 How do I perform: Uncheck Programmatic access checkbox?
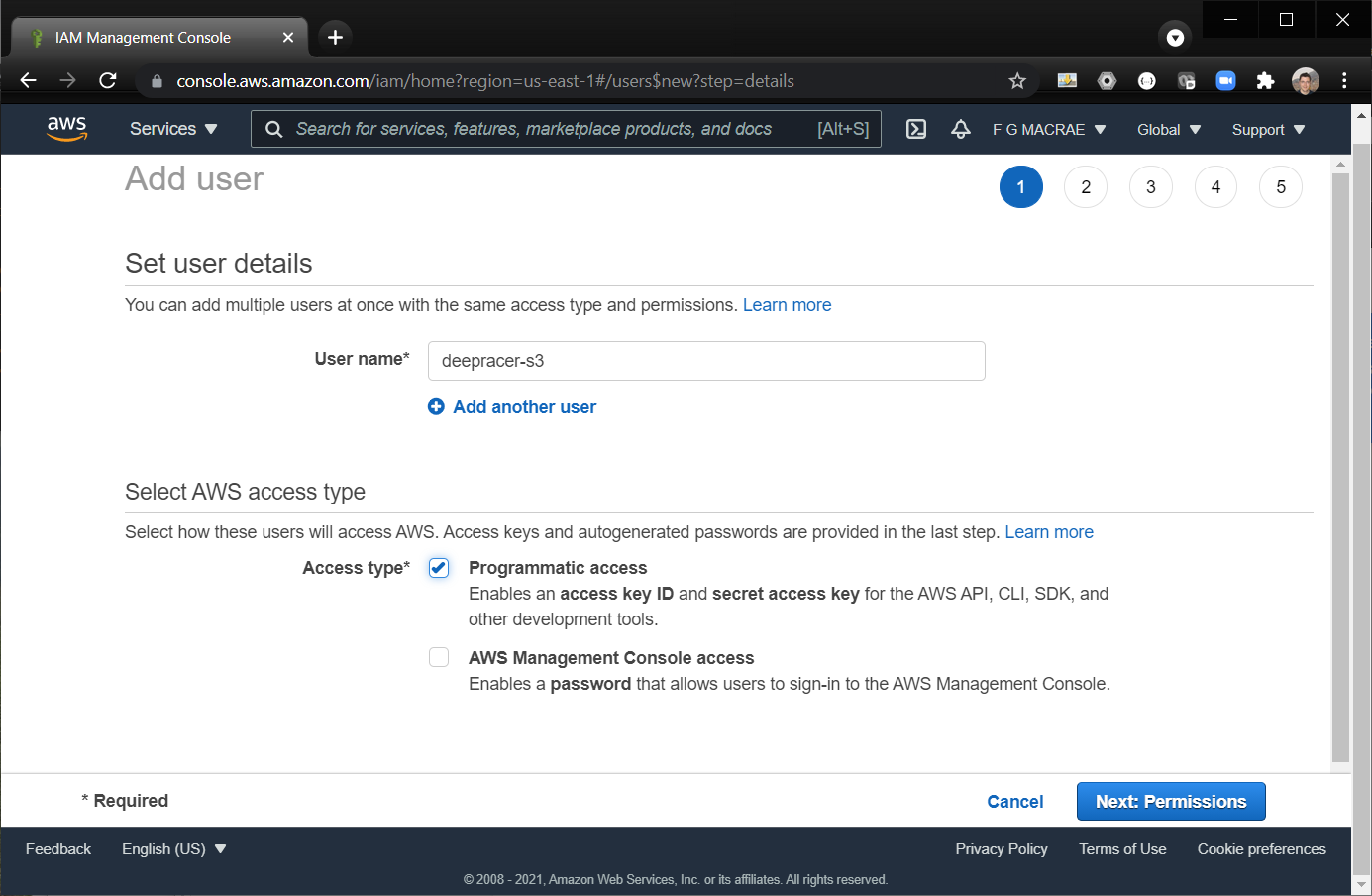coord(439,567)
